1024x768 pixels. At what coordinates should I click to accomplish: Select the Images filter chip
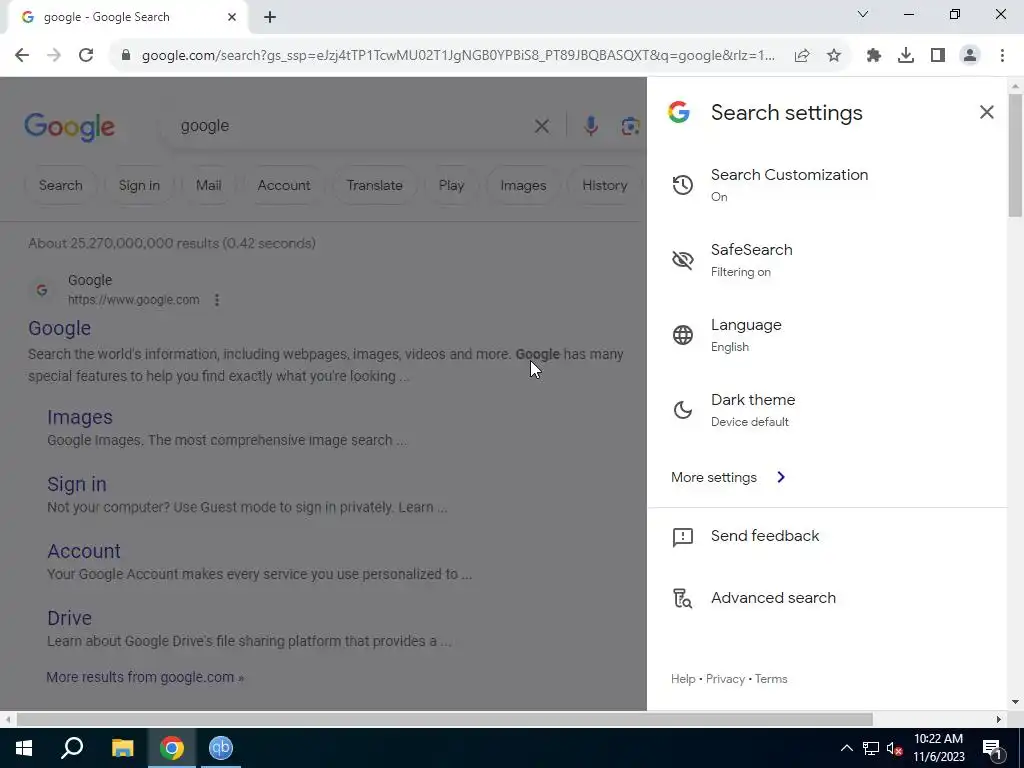[x=523, y=185]
